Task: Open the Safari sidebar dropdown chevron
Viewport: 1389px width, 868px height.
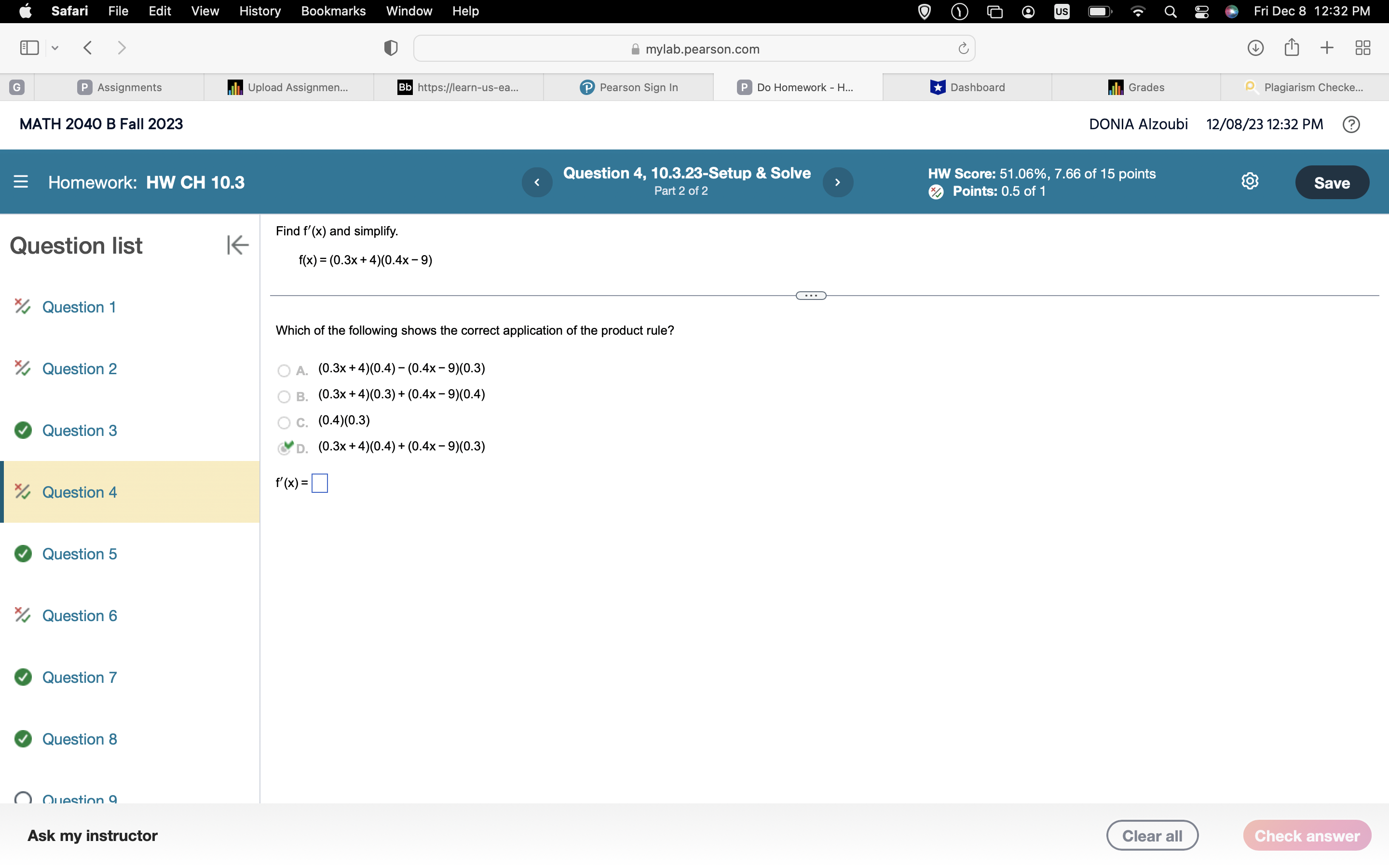Action: (54, 48)
